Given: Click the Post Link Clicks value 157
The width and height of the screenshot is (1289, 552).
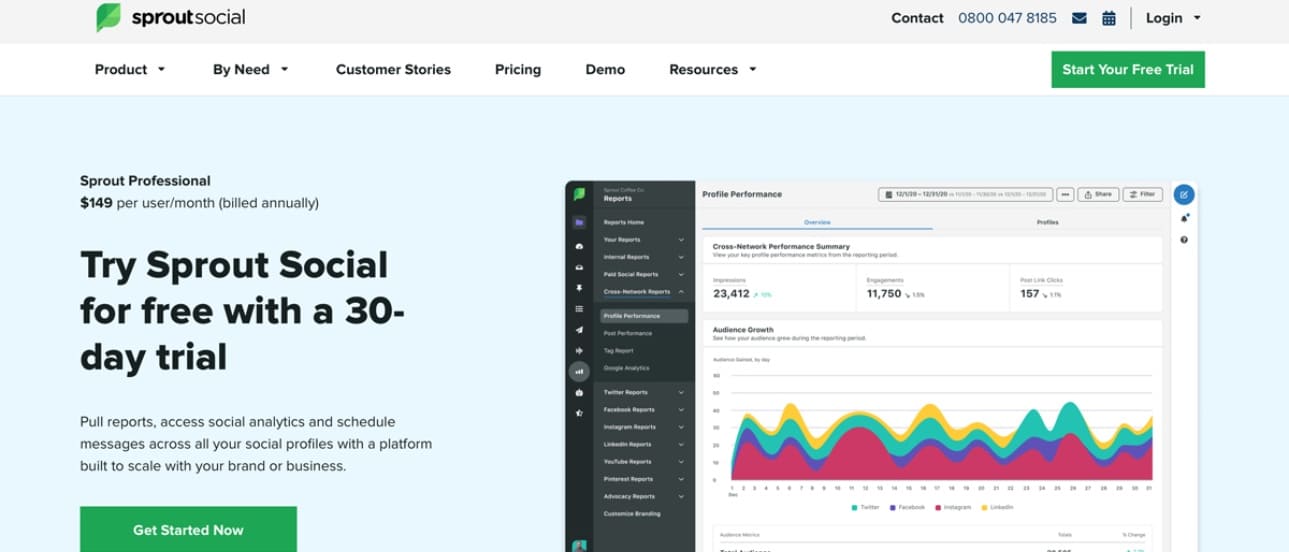Looking at the screenshot, I should click(1030, 294).
